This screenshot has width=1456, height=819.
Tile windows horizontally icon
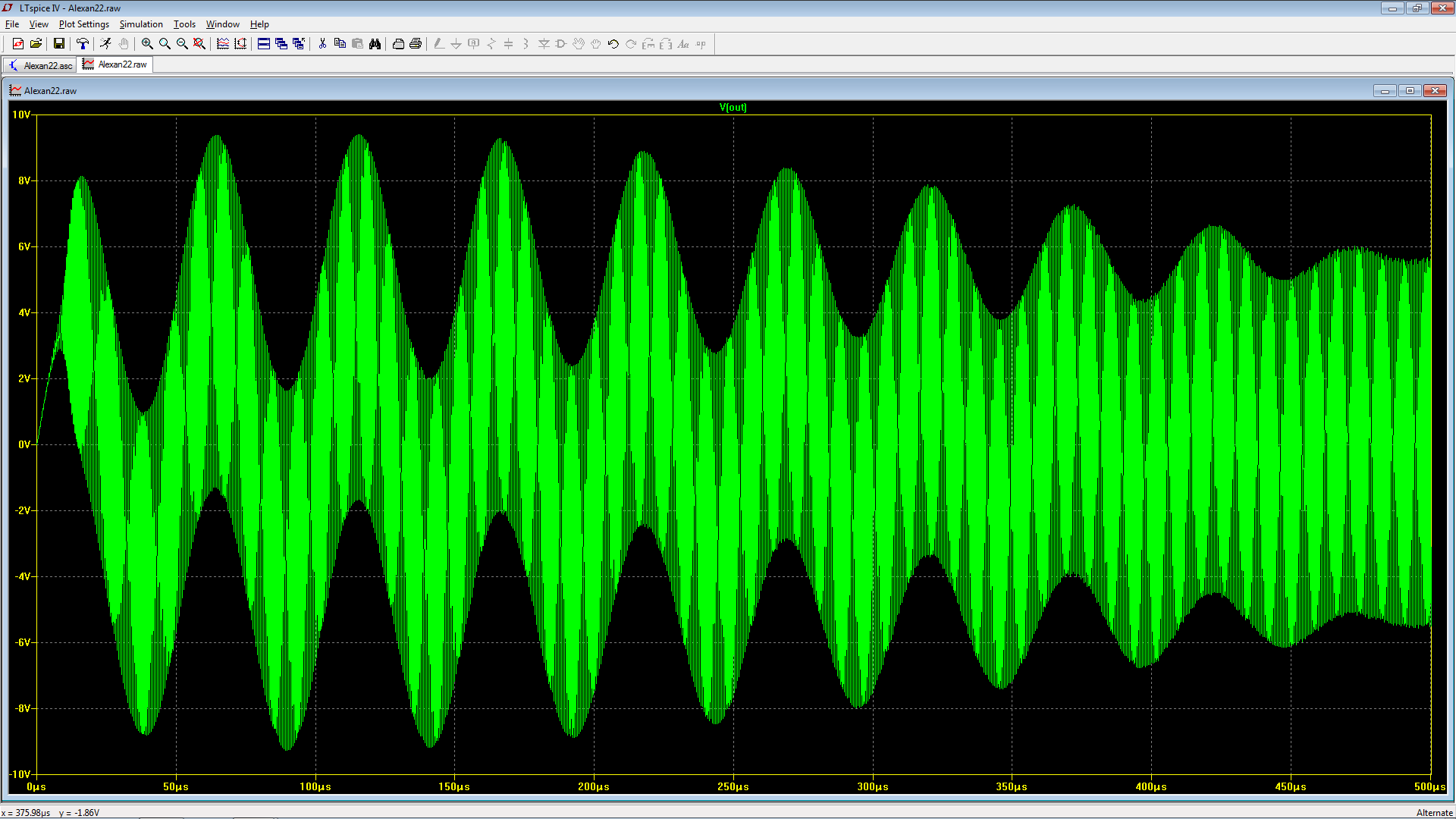click(264, 44)
